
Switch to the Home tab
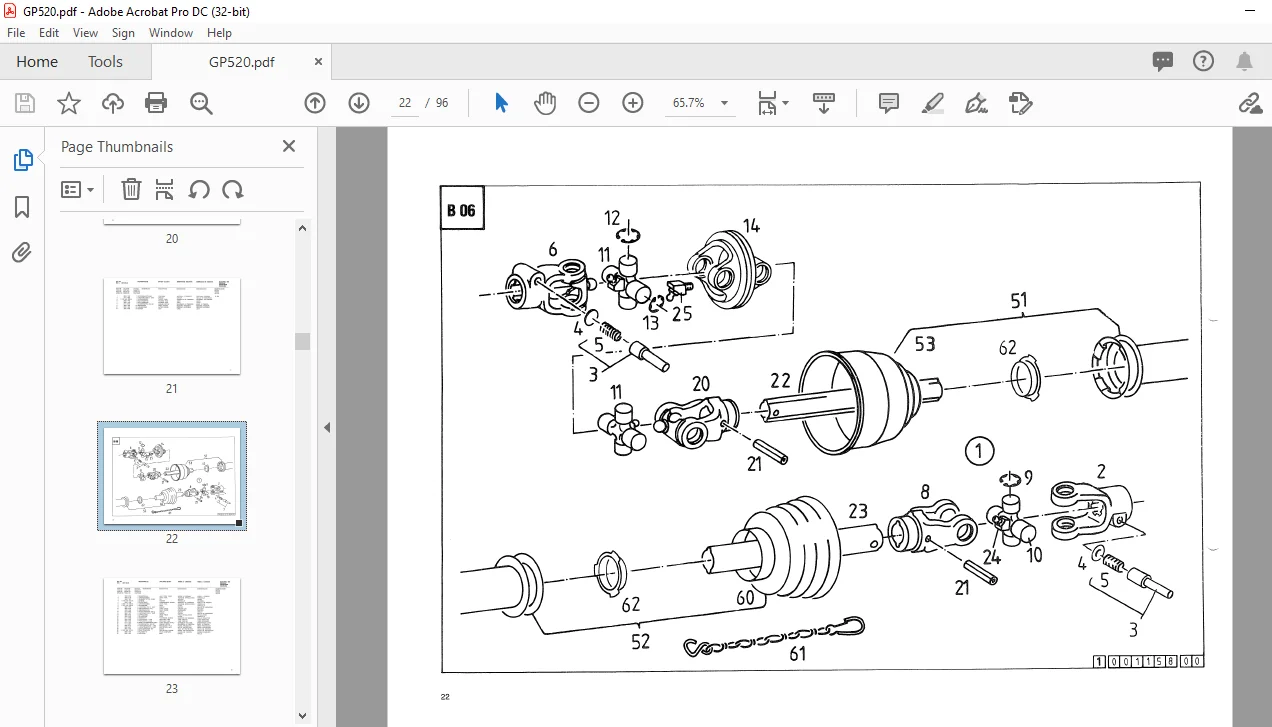[37, 62]
